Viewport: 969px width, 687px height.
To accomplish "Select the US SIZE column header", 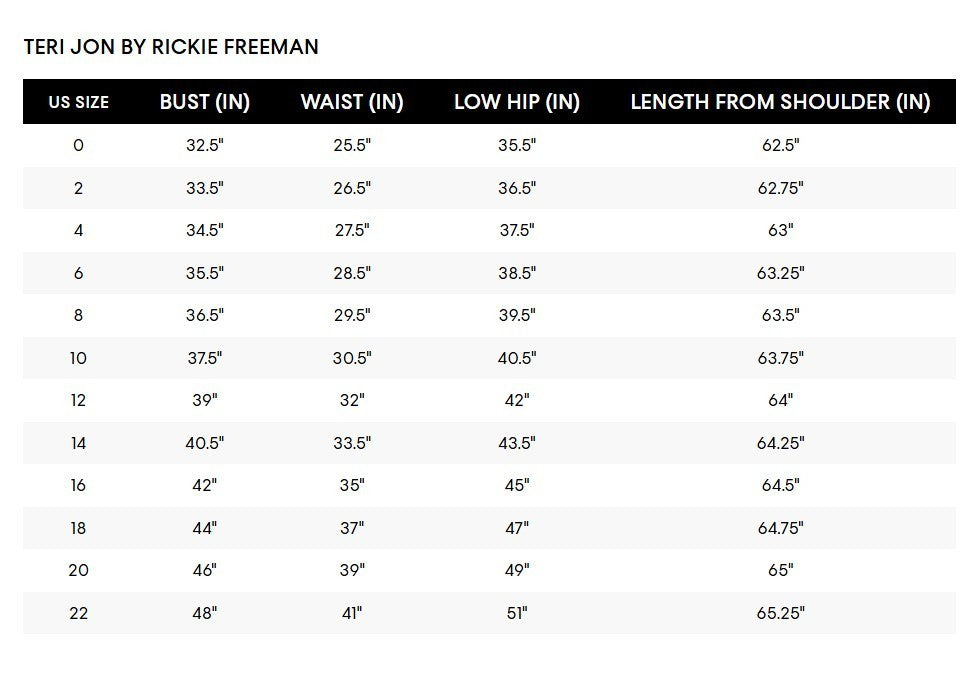I will click(78, 102).
